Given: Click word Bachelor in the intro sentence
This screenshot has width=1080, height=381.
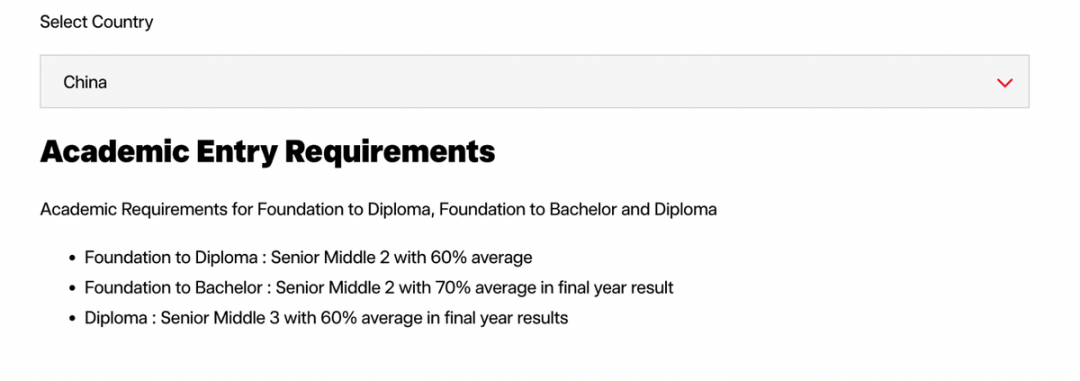Looking at the screenshot, I should click(x=583, y=209).
